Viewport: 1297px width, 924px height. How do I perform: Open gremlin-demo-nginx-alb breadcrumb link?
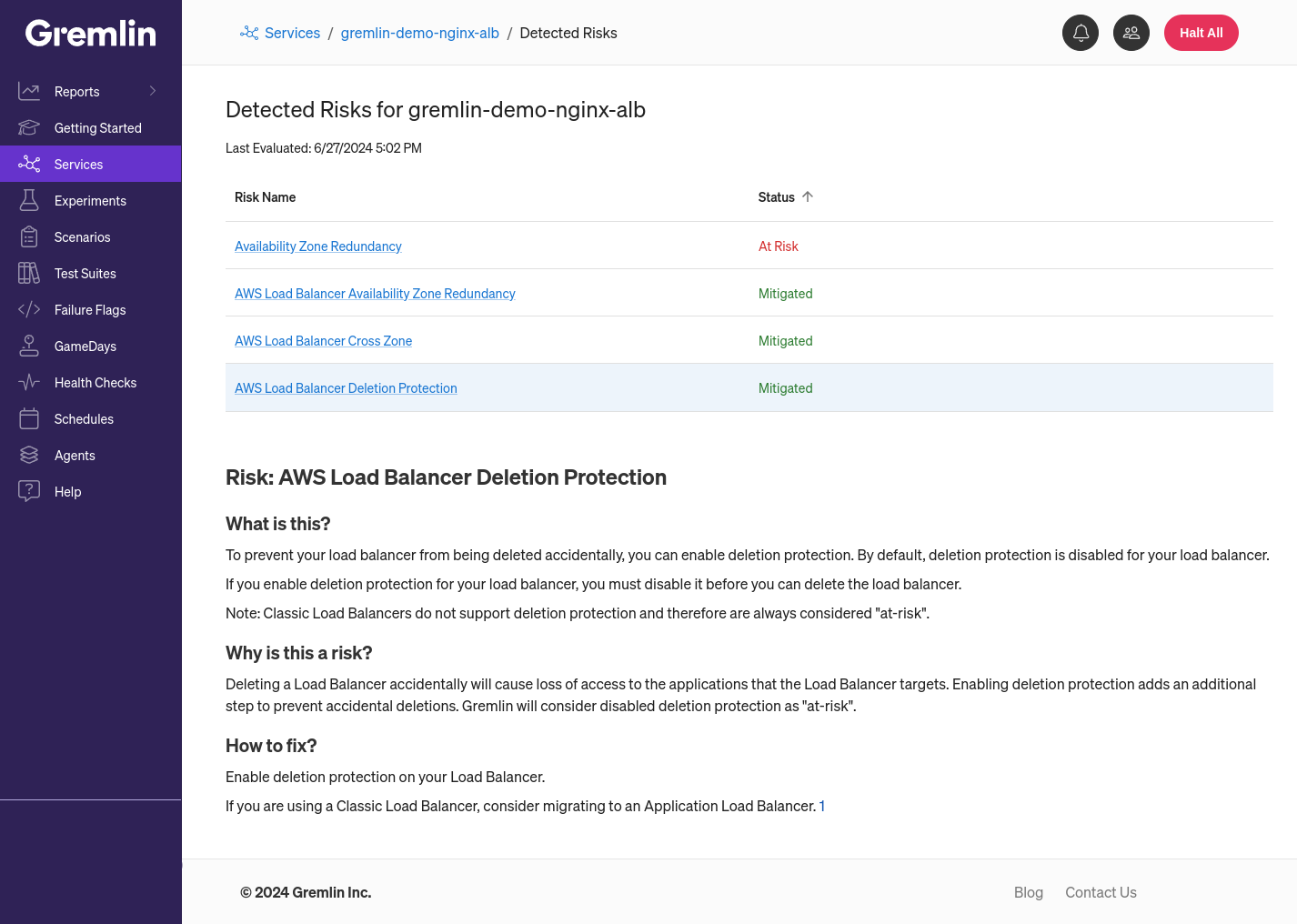[420, 33]
